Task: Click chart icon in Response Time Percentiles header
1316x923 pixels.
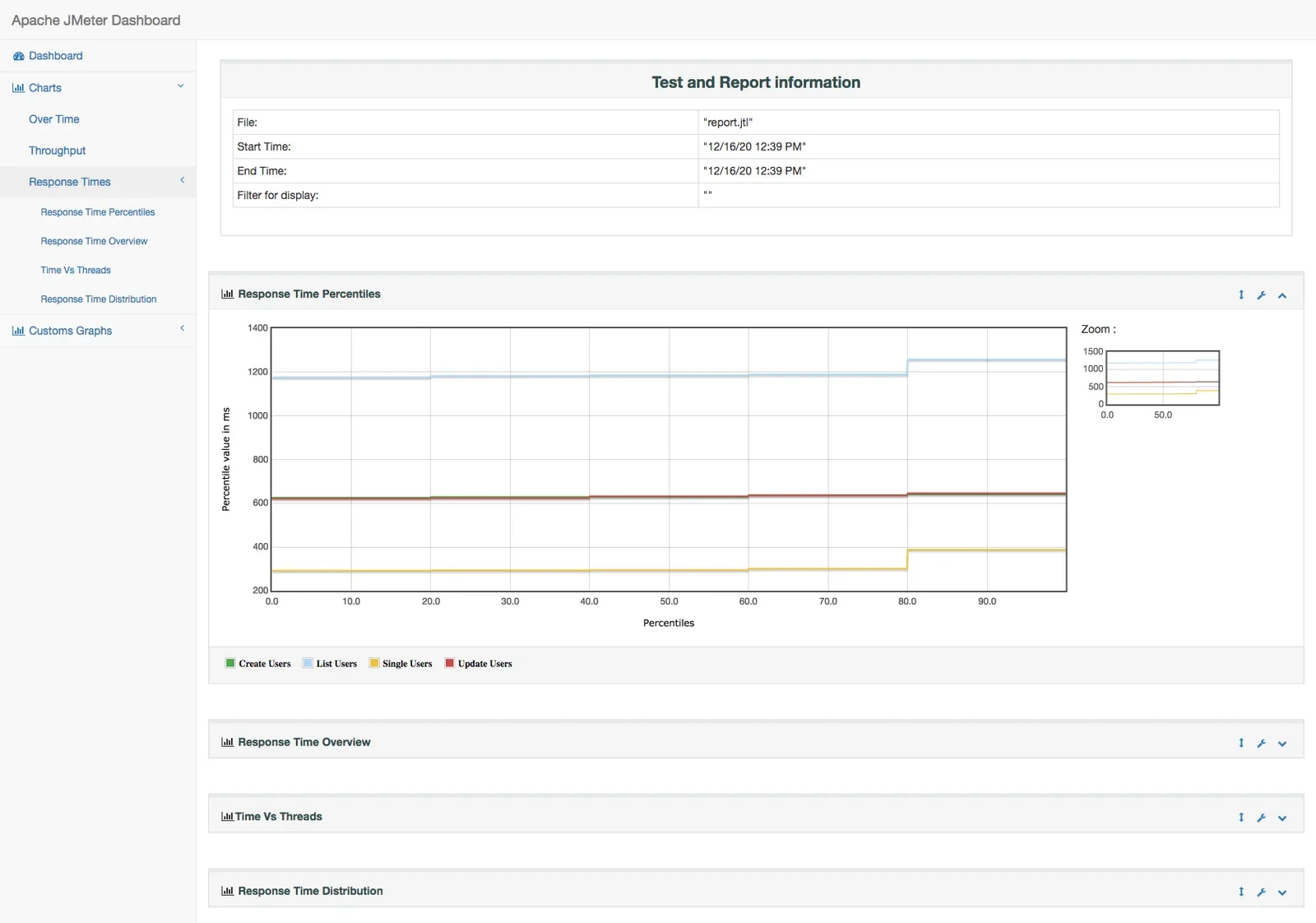Action: click(x=227, y=294)
